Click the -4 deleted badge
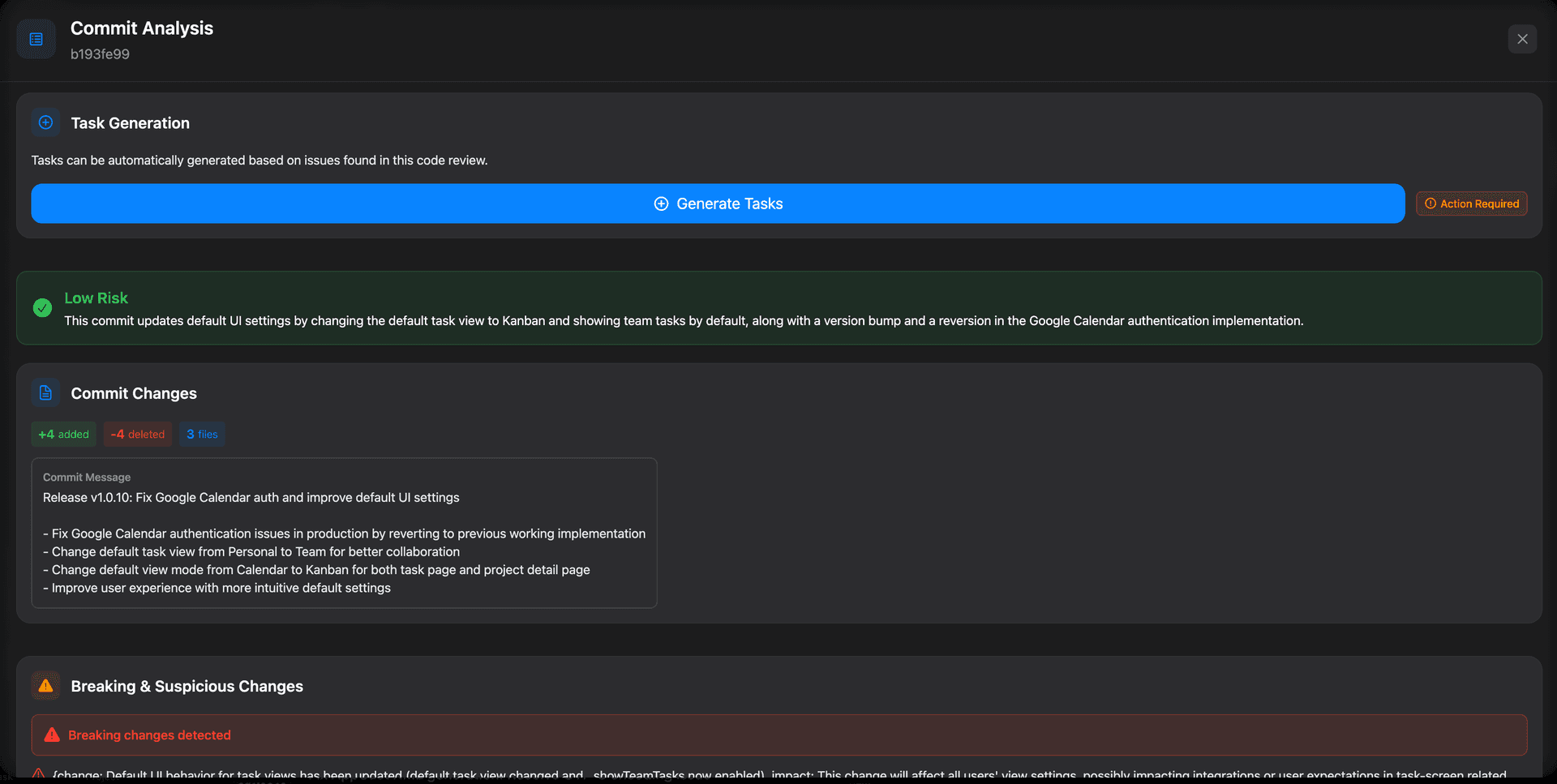This screenshot has width=1557, height=784. [138, 435]
